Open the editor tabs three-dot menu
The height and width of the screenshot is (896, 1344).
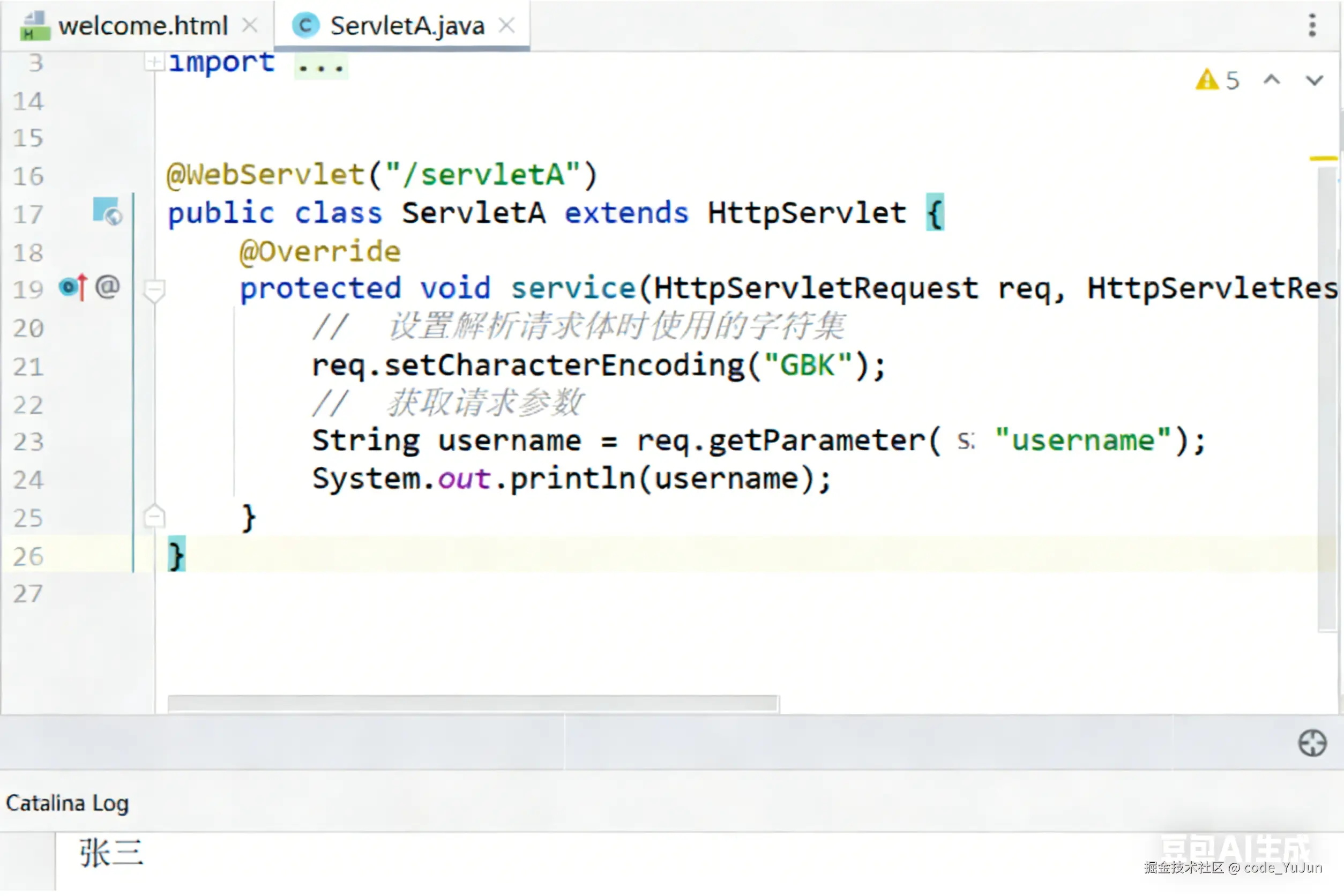[1312, 26]
